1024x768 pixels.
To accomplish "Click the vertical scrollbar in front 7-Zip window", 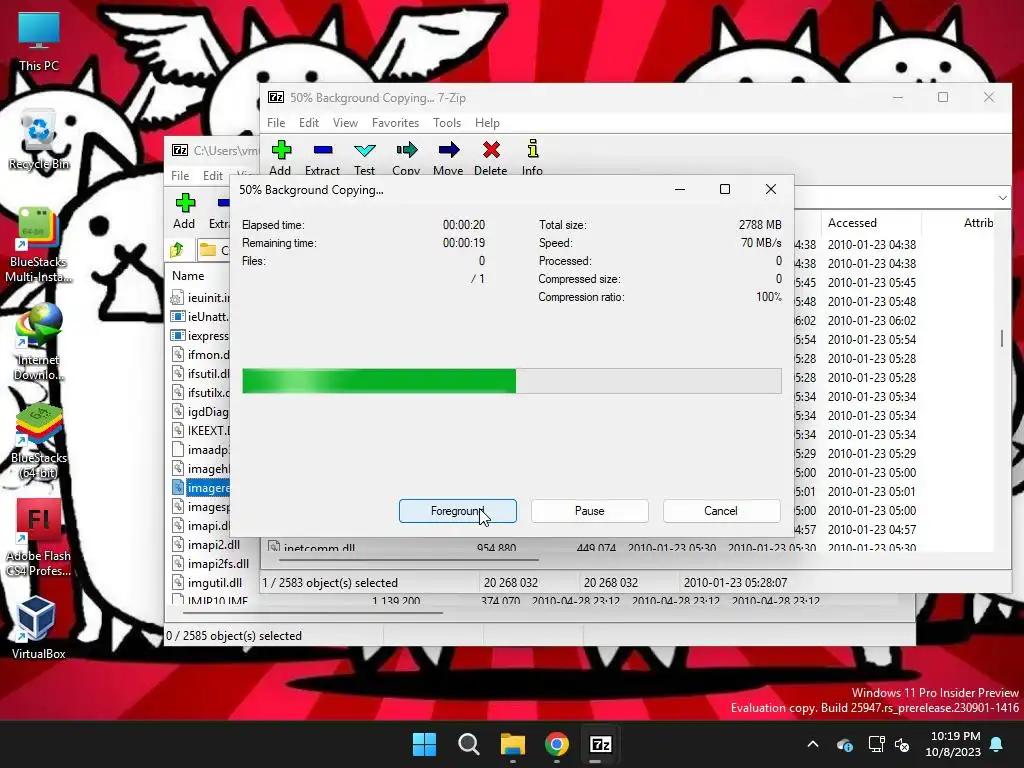I will [1002, 338].
